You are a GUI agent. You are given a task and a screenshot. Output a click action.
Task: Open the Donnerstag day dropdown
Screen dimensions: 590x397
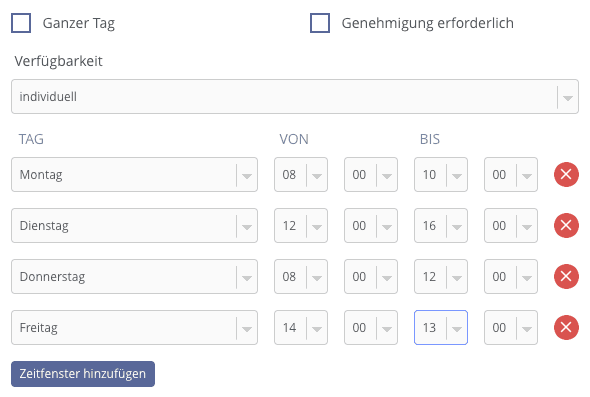[x=134, y=277]
